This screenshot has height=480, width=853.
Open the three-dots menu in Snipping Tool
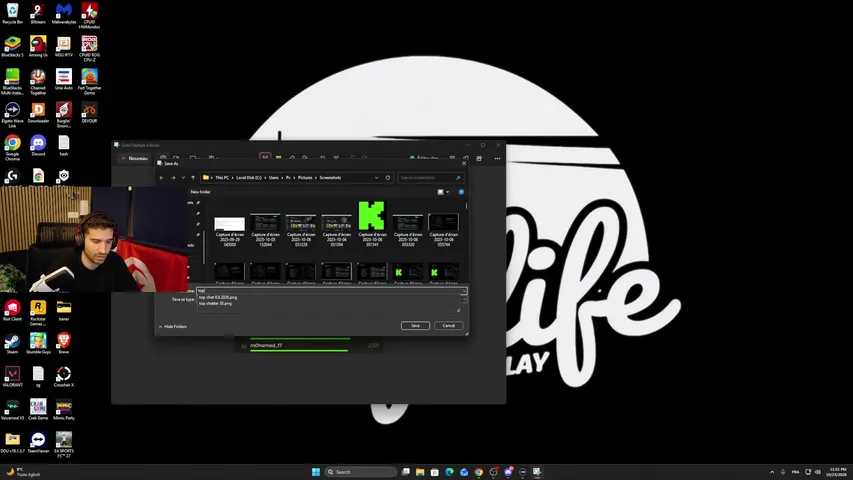click(497, 158)
